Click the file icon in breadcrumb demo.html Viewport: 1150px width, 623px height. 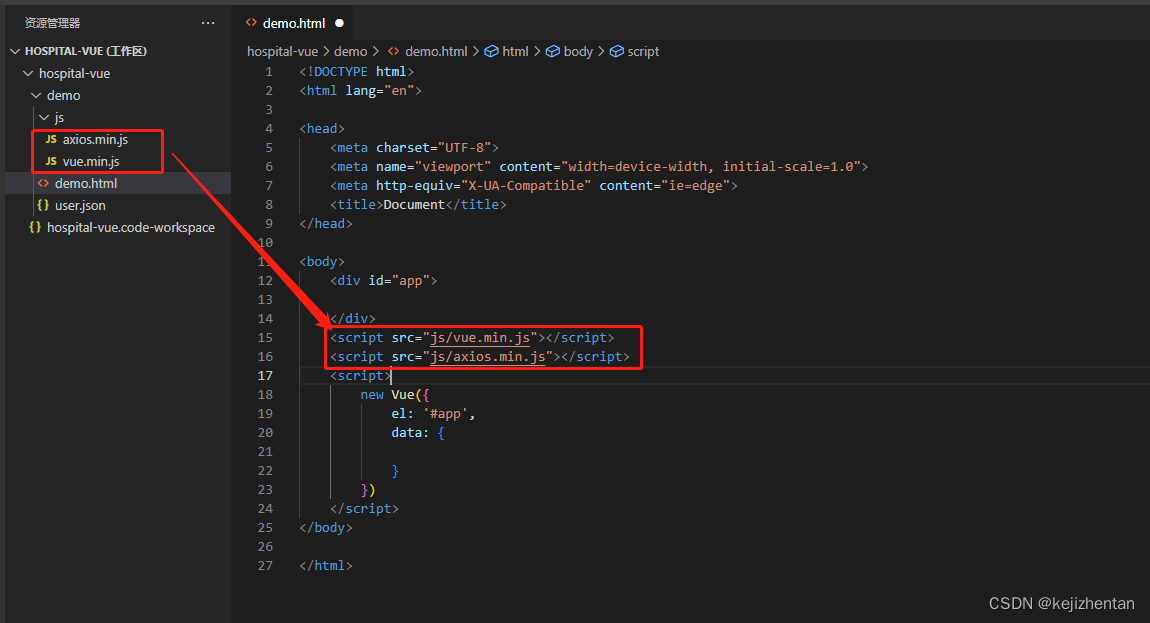pos(394,51)
